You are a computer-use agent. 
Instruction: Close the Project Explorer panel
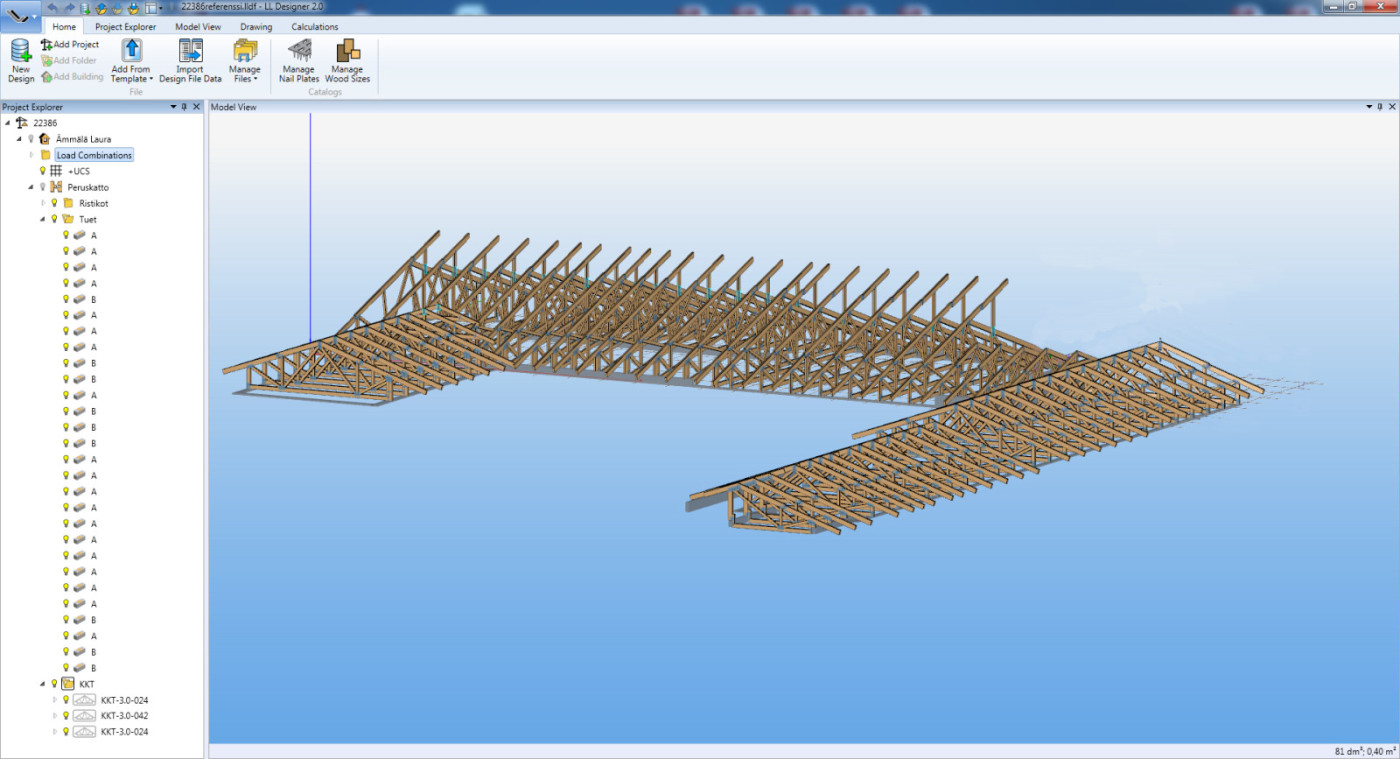pos(196,107)
